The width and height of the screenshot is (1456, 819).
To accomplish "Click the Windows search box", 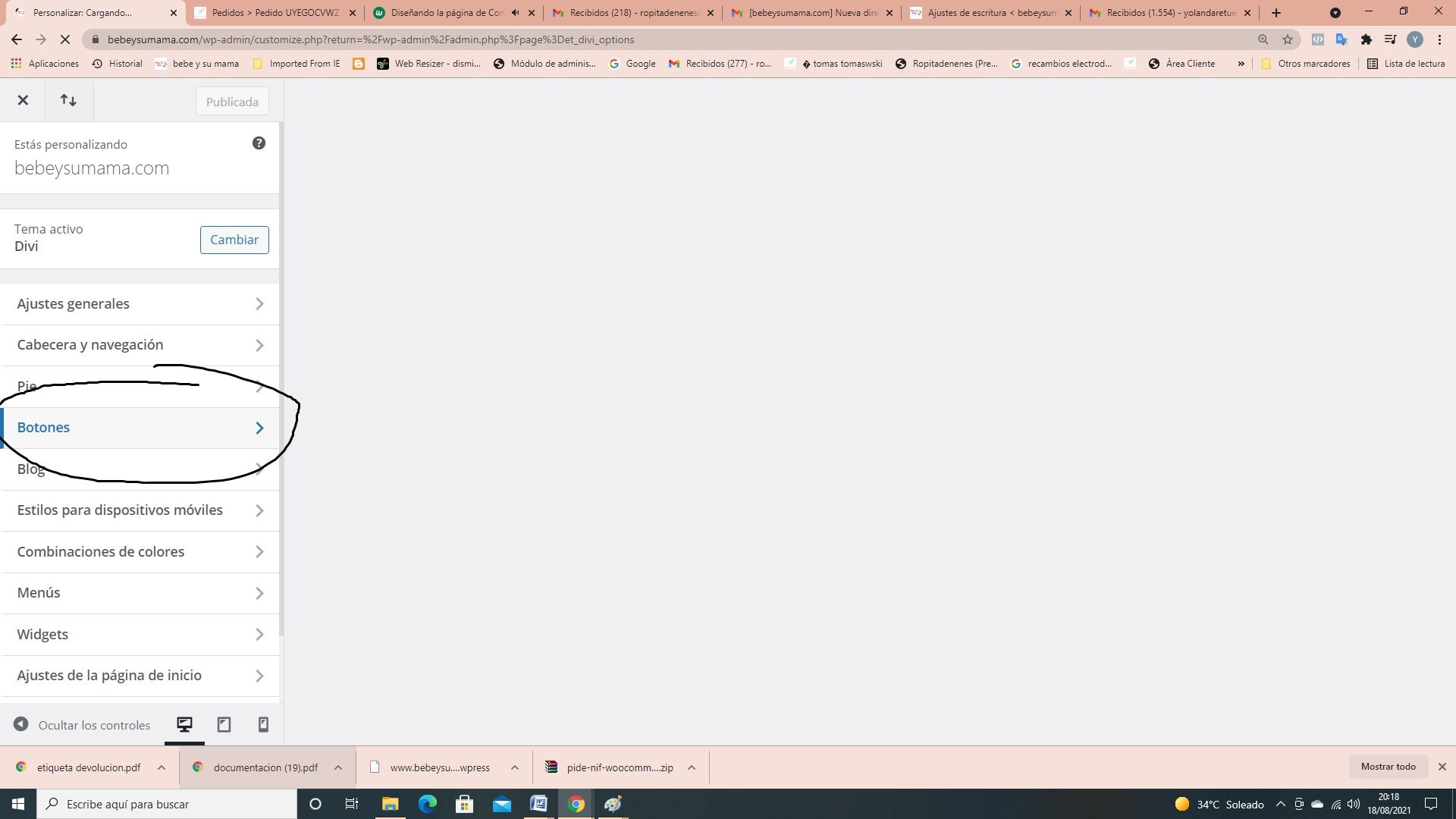I will point(167,804).
